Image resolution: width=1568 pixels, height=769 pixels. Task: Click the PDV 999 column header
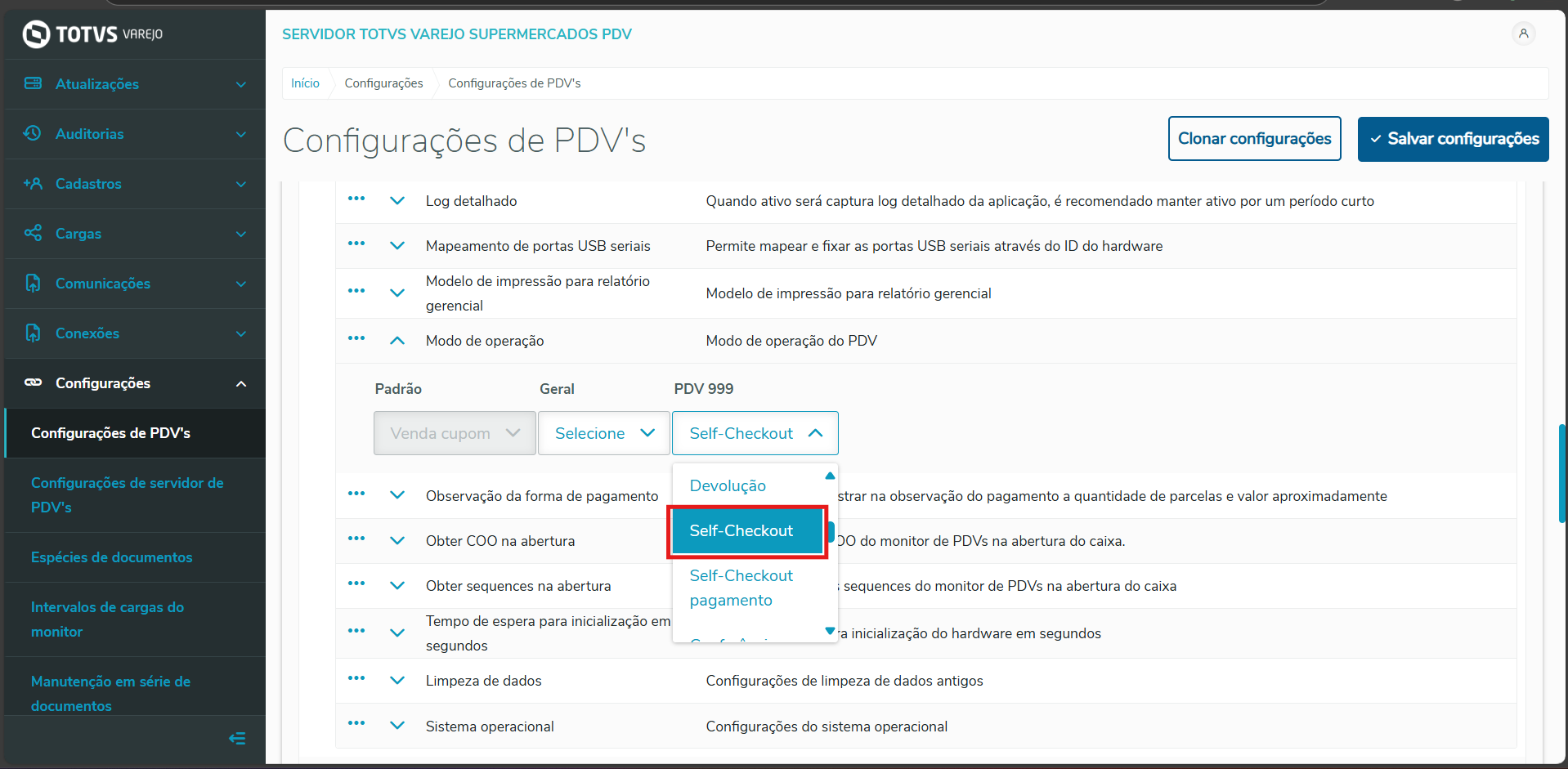pos(704,389)
